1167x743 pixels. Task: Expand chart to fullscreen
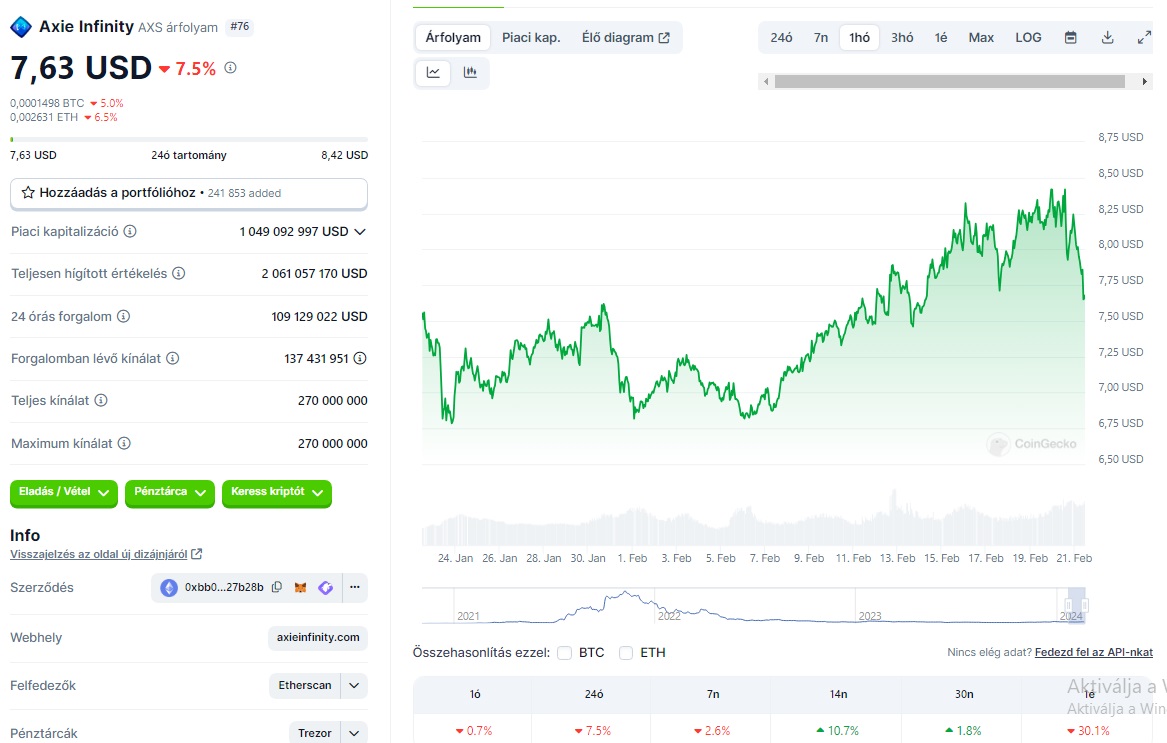pos(1144,37)
